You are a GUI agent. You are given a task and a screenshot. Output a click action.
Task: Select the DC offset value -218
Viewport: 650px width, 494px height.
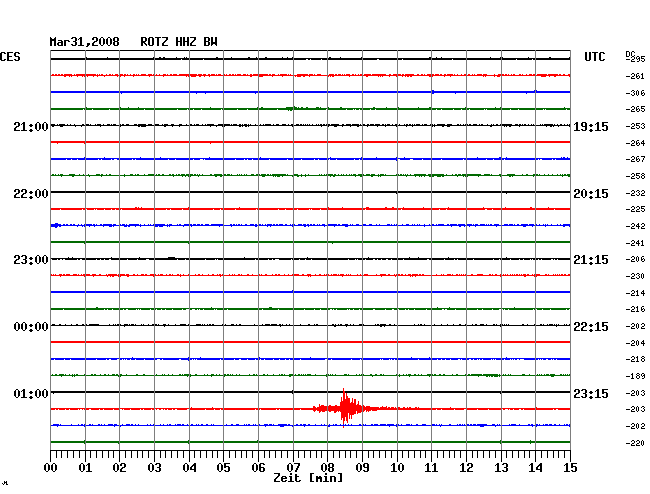click(635, 359)
